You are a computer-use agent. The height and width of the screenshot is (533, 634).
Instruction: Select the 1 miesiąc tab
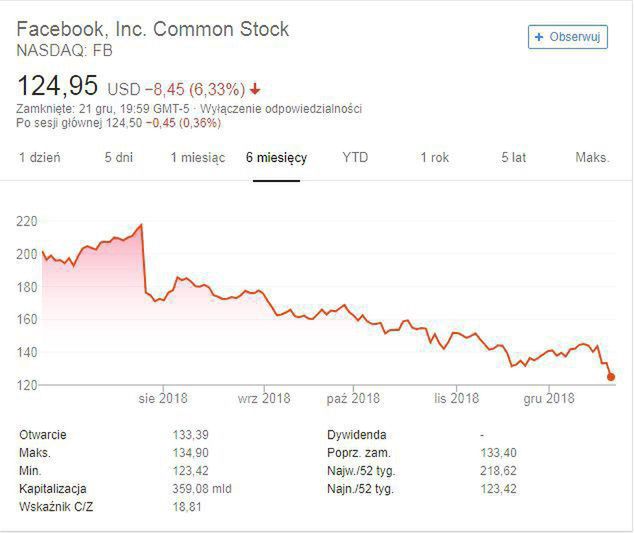197,158
